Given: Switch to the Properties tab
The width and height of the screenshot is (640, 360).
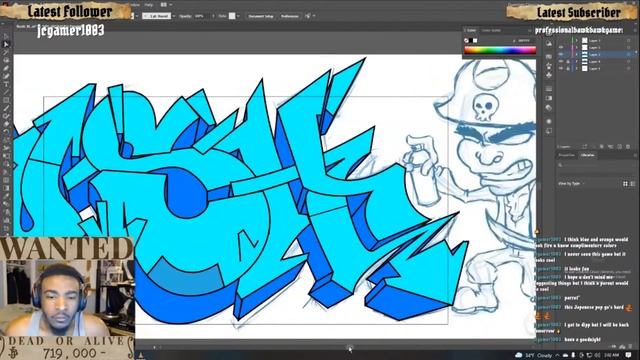Looking at the screenshot, I should pyautogui.click(x=567, y=155).
